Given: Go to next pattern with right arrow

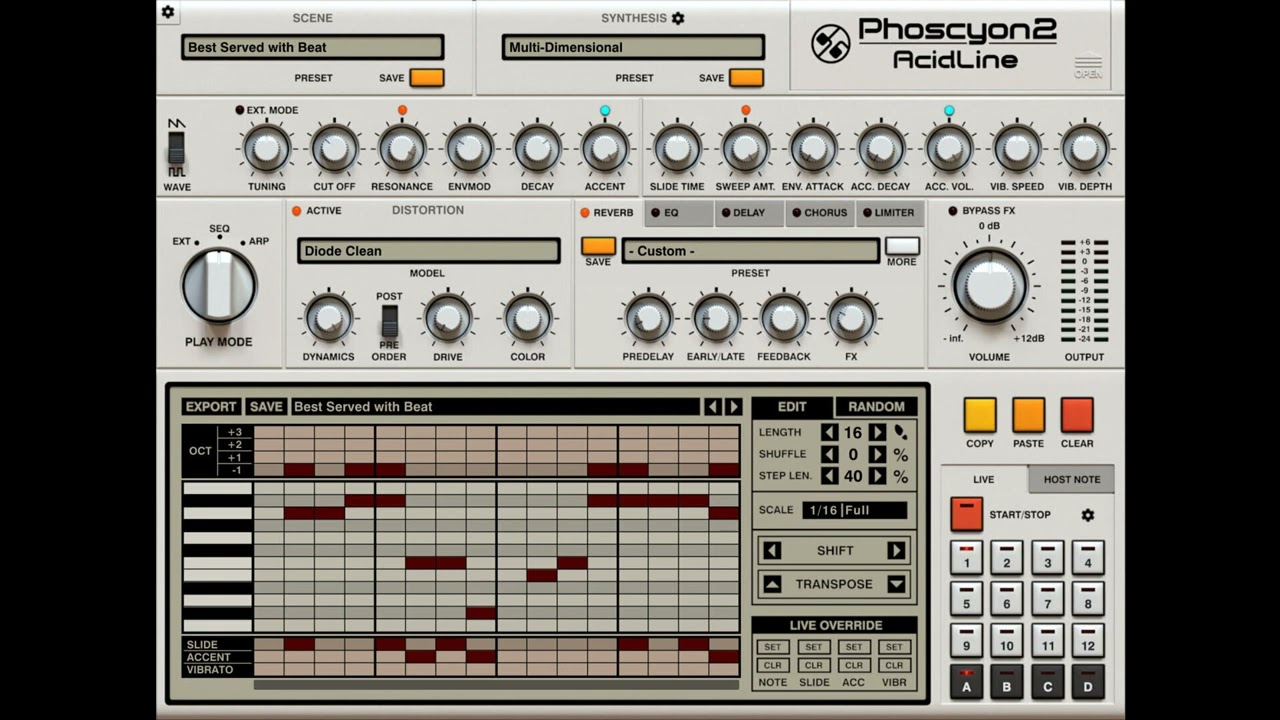Looking at the screenshot, I should 734,407.
